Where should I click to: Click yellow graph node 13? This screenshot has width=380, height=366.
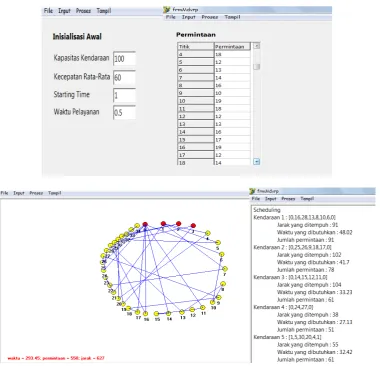pos(182,312)
